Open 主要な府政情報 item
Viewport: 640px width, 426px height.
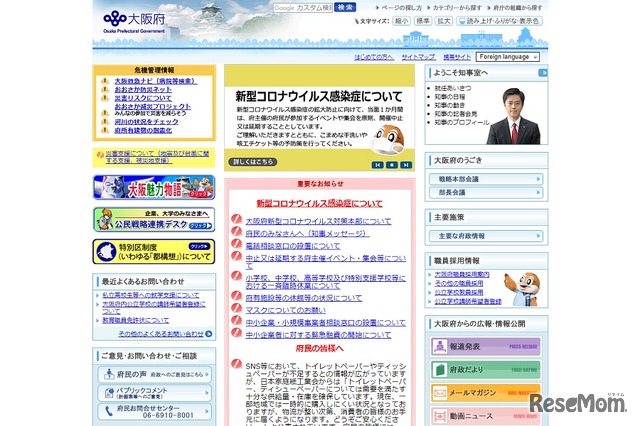point(486,236)
